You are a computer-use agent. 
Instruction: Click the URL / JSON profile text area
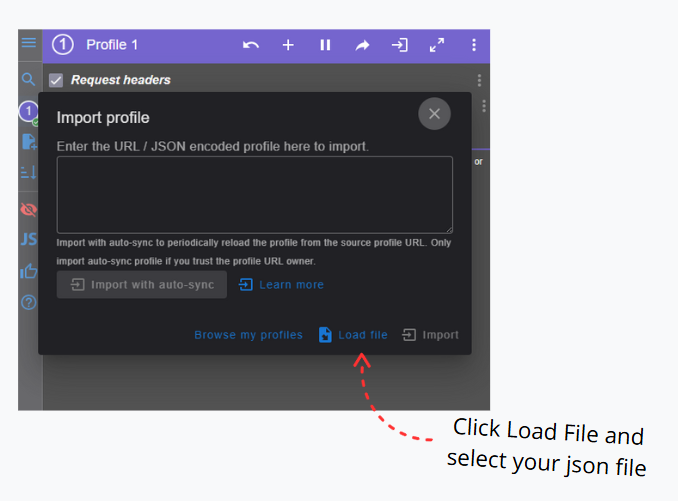click(255, 195)
